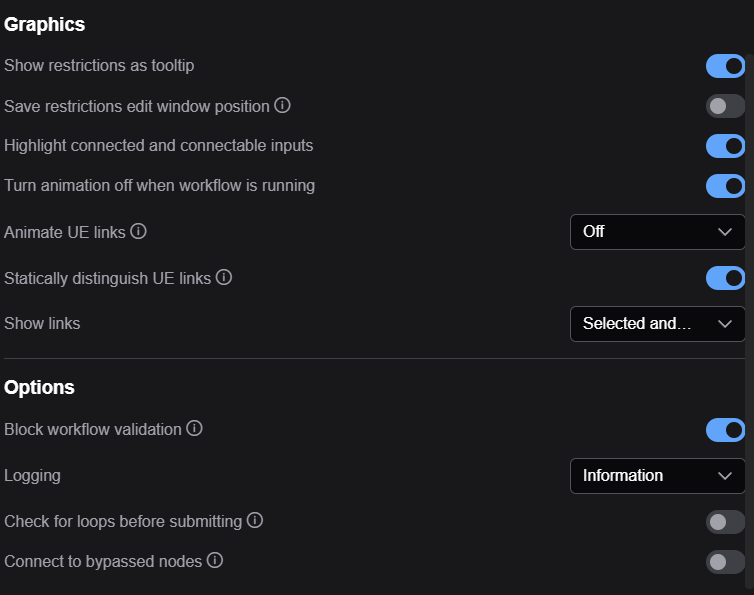Turn off Highlight connected and connectable inputs
The width and height of the screenshot is (754, 595).
pyautogui.click(x=725, y=146)
